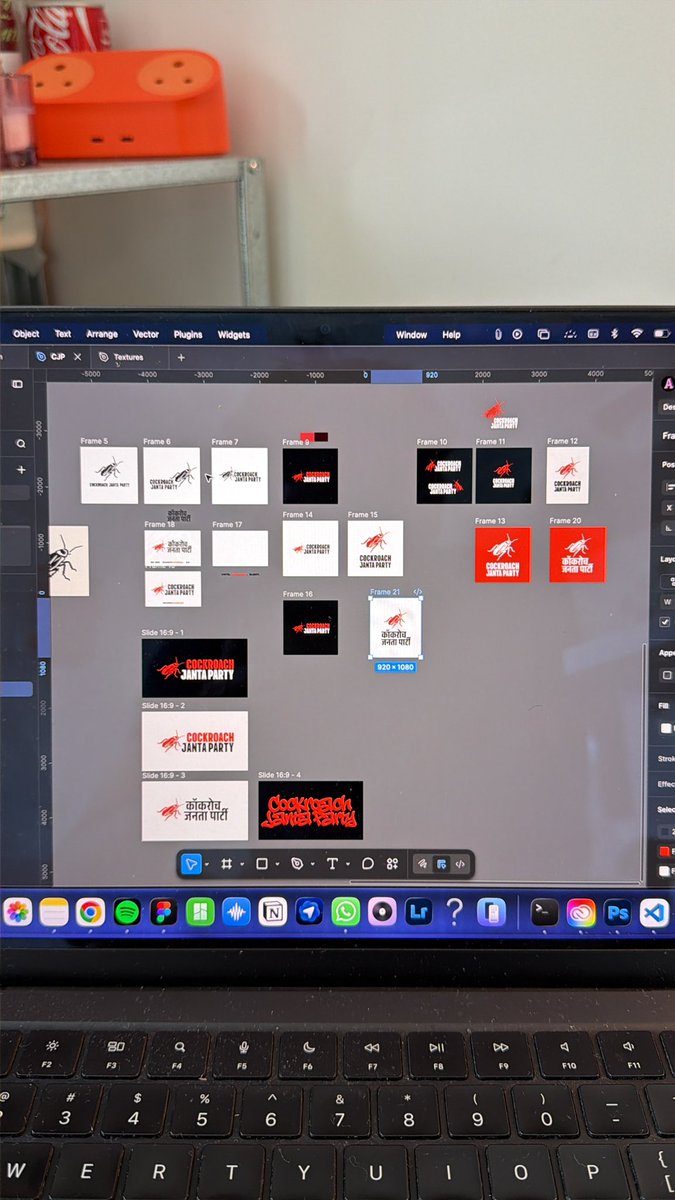675x1200 pixels.
Task: Select Frame 13 red logo artboard
Action: point(503,554)
